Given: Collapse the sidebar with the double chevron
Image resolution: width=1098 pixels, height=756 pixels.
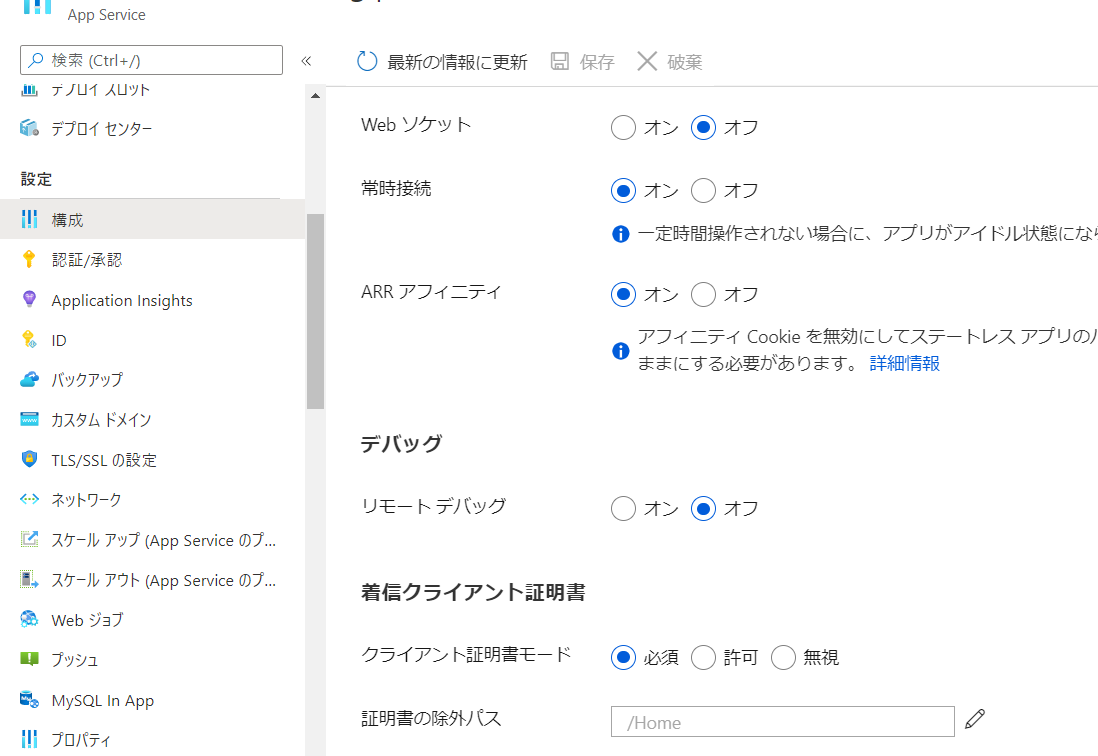Looking at the screenshot, I should [x=306, y=61].
